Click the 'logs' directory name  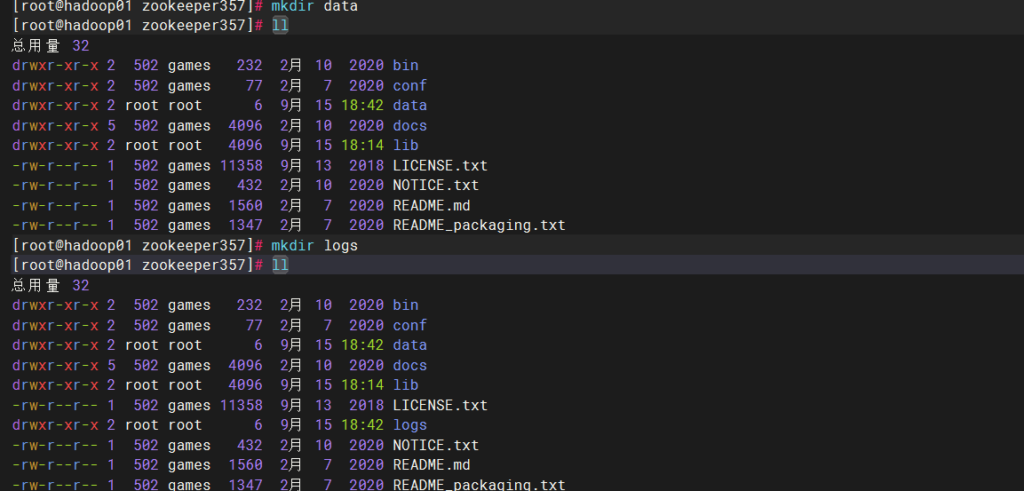pyautogui.click(x=409, y=425)
